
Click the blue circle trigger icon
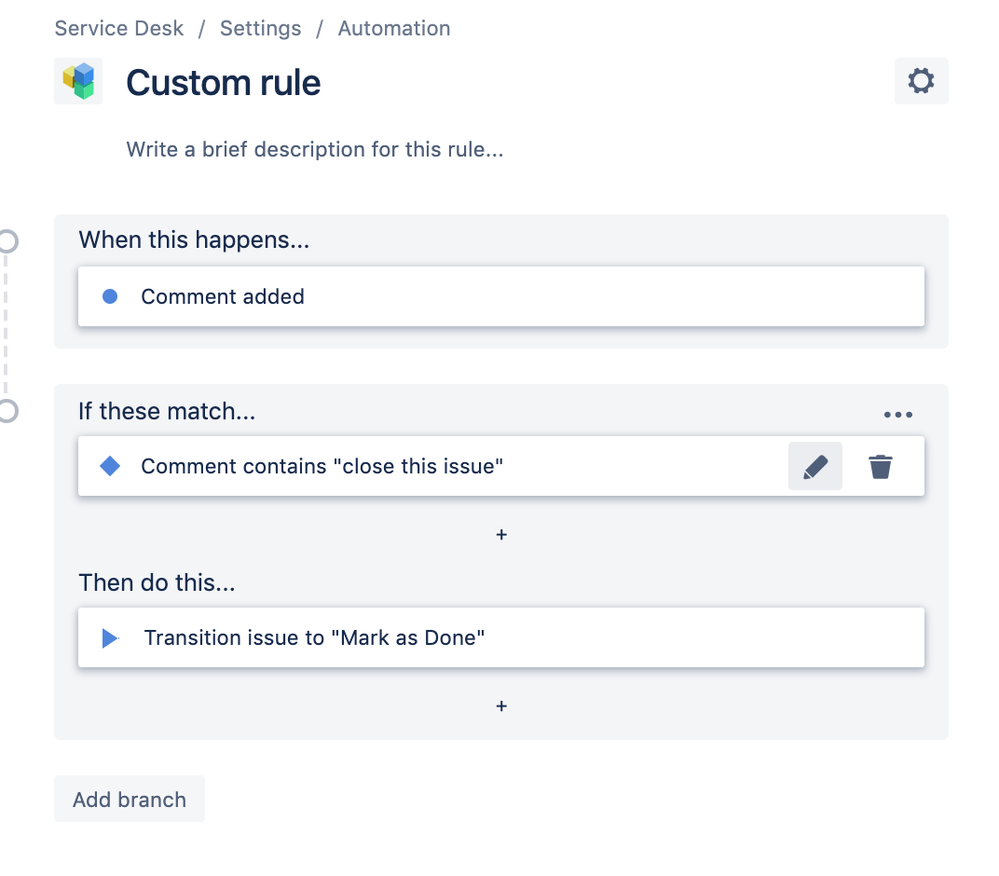(x=110, y=296)
